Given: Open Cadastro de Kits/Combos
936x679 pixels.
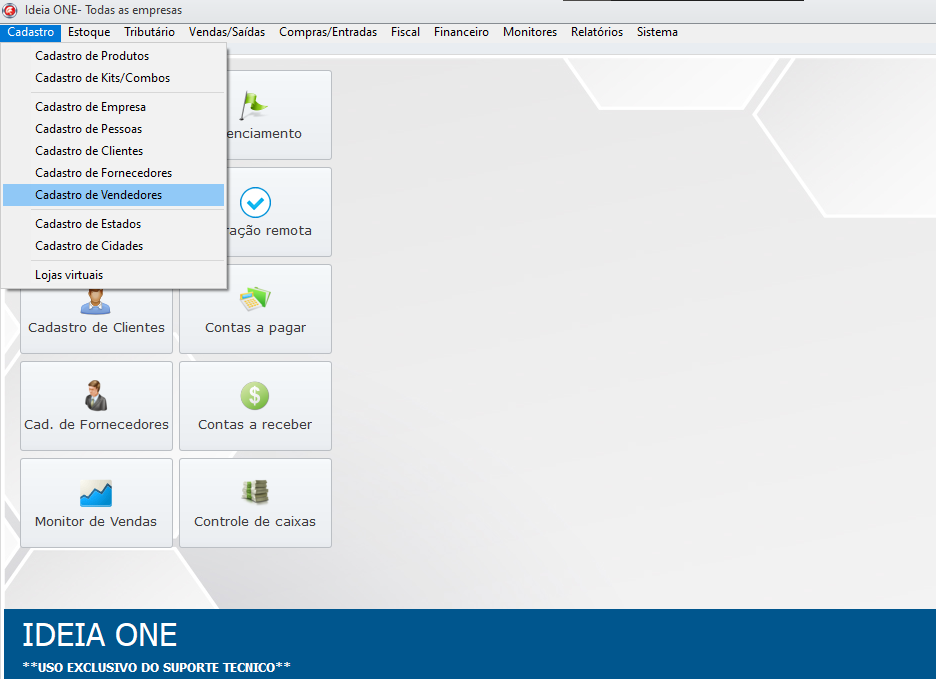Looking at the screenshot, I should tap(102, 78).
